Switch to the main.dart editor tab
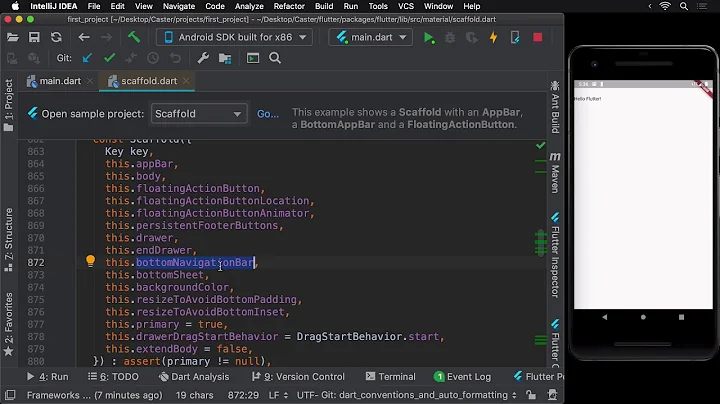 coord(58,81)
